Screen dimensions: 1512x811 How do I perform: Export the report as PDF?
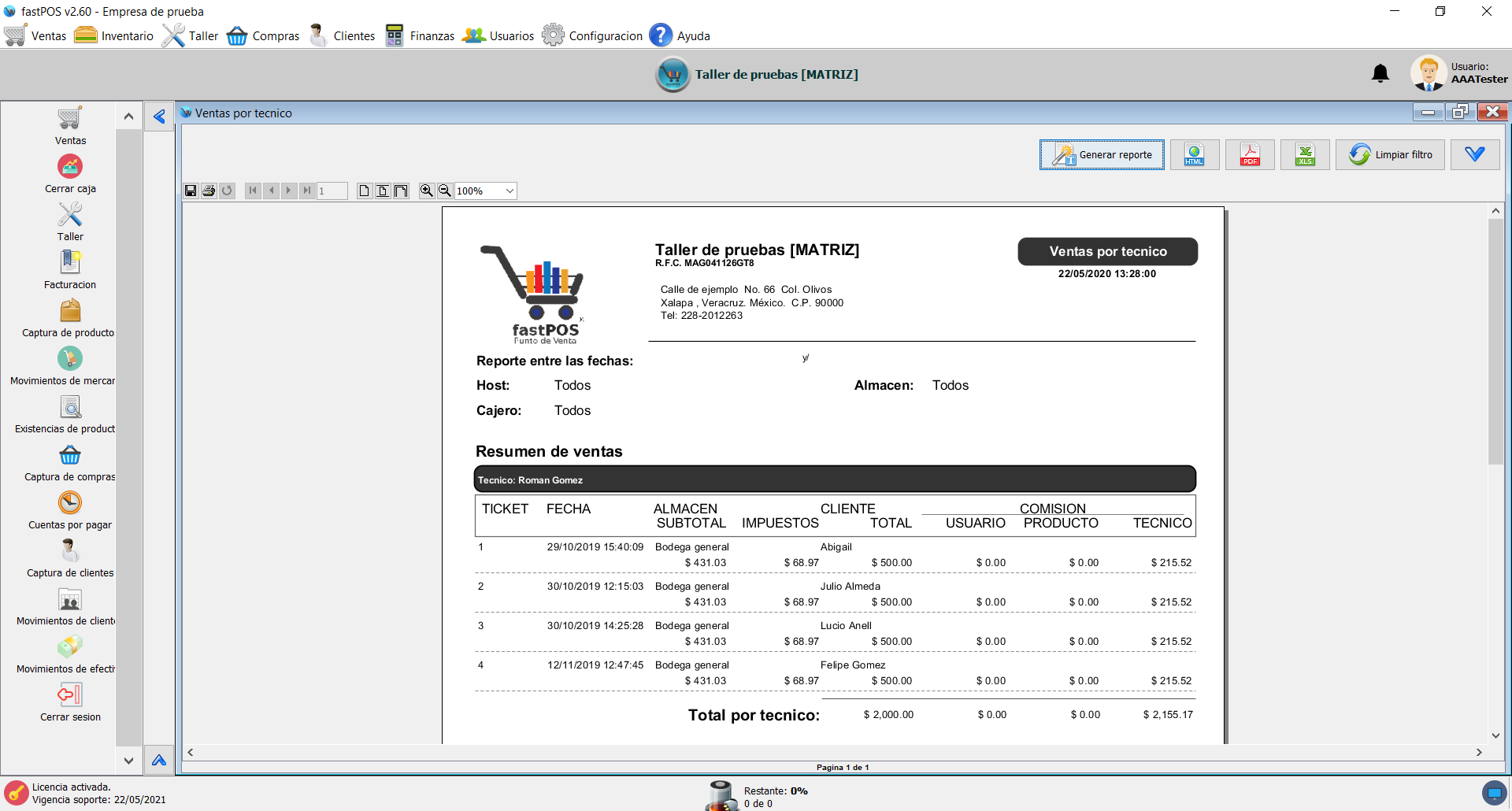(x=1250, y=154)
